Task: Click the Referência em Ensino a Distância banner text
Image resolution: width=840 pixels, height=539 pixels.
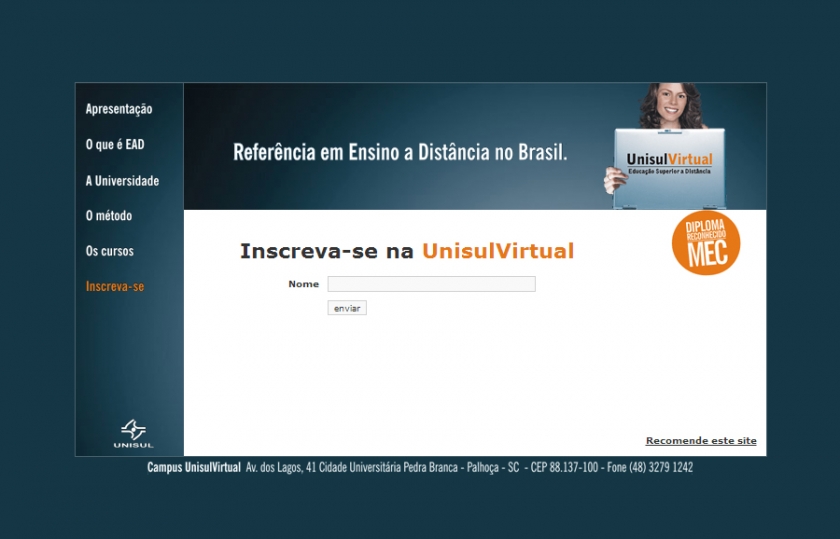Action: 400,152
